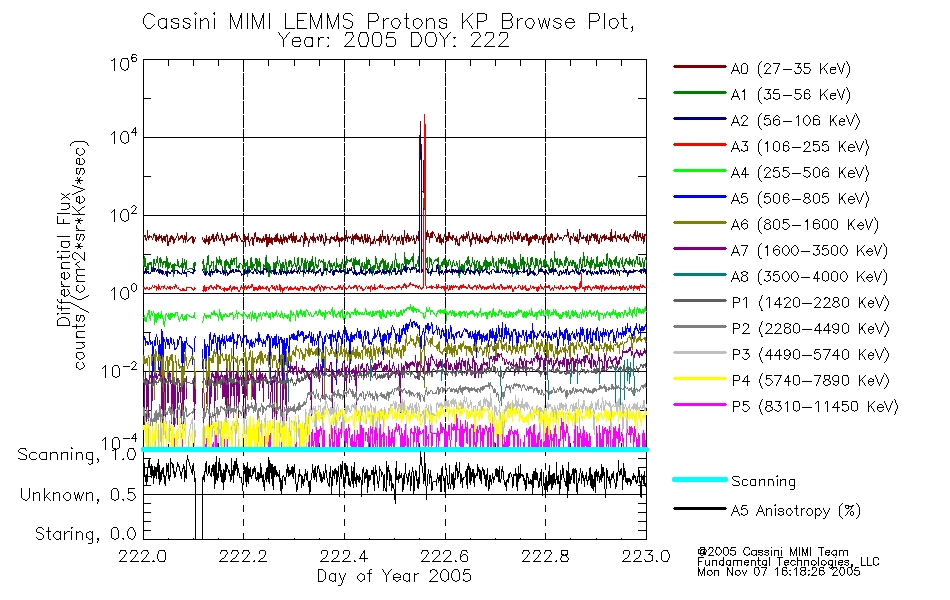Click the 'Year: 2005 DOY: 222' subtitle
The height and width of the screenshot is (600, 950).
tap(394, 41)
